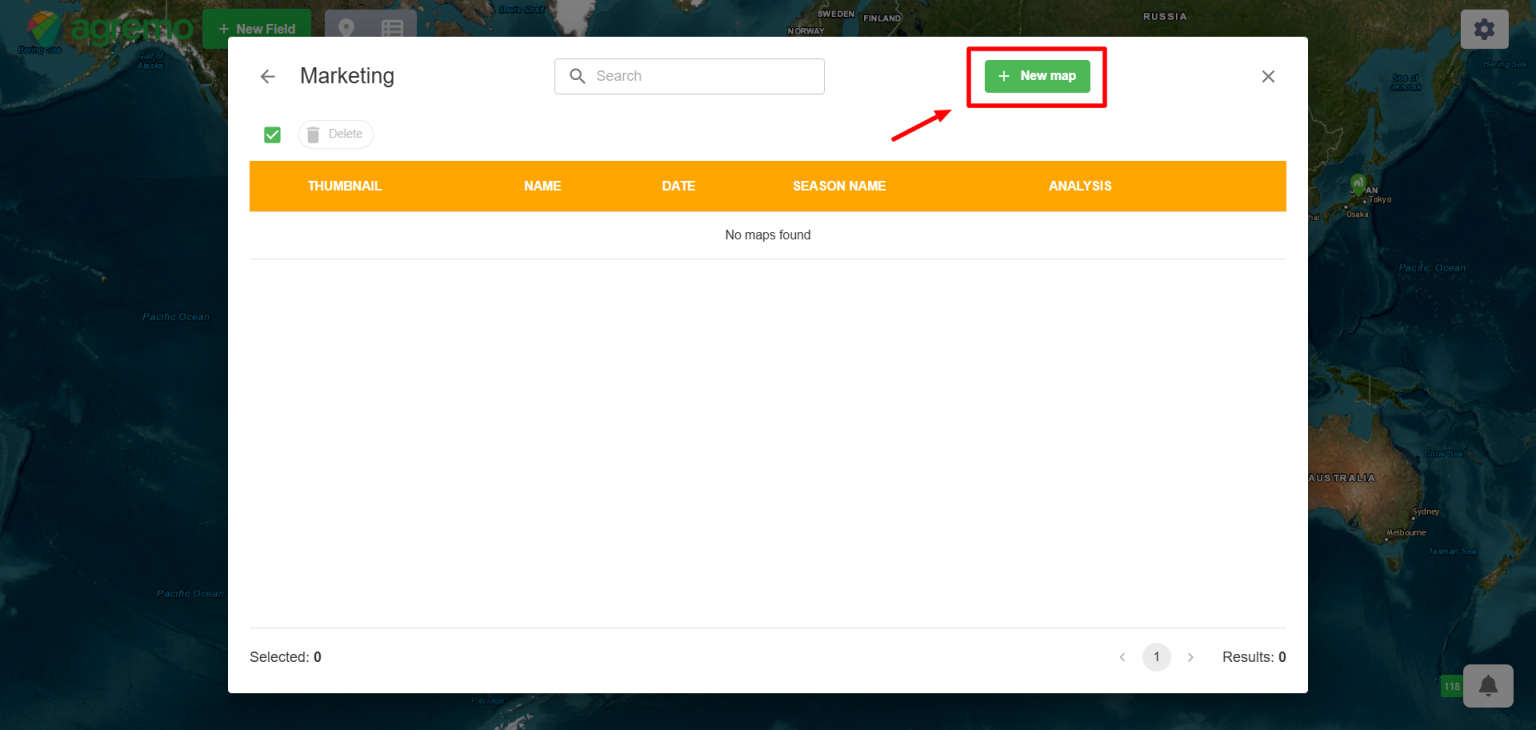This screenshot has height=730, width=1536.
Task: Click the previous page chevron in pagination
Action: tap(1122, 657)
